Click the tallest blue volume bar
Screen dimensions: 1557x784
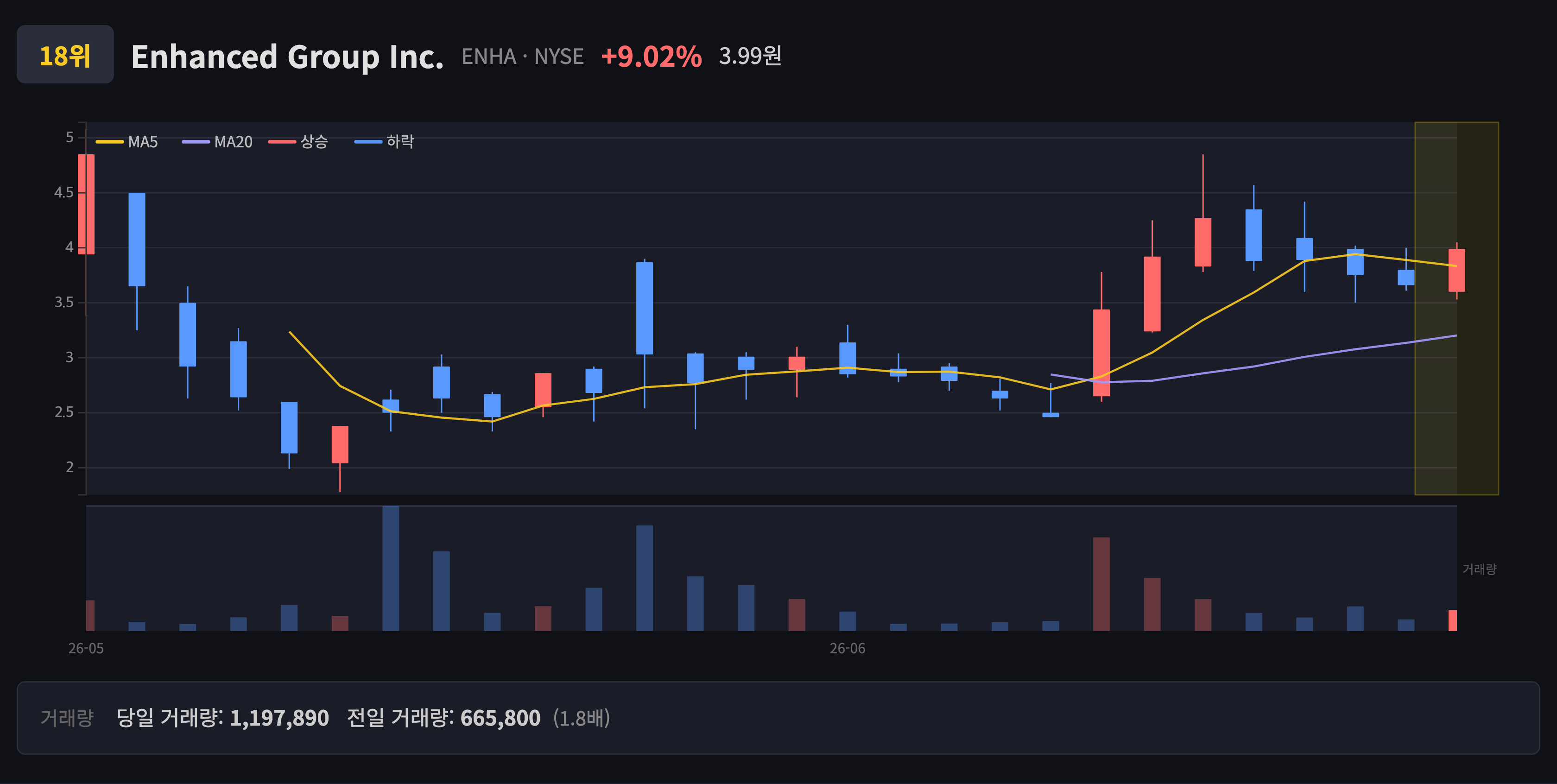391,568
